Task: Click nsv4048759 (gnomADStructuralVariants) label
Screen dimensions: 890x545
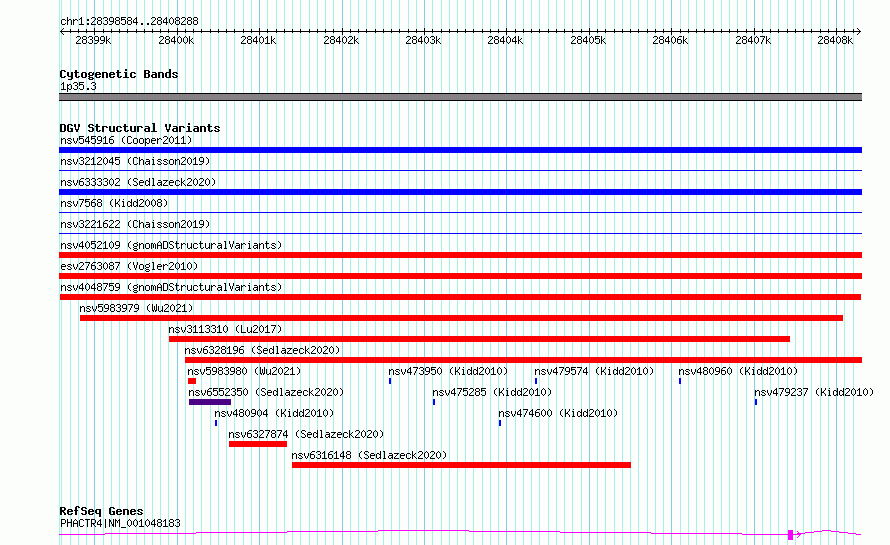Action: coord(171,287)
